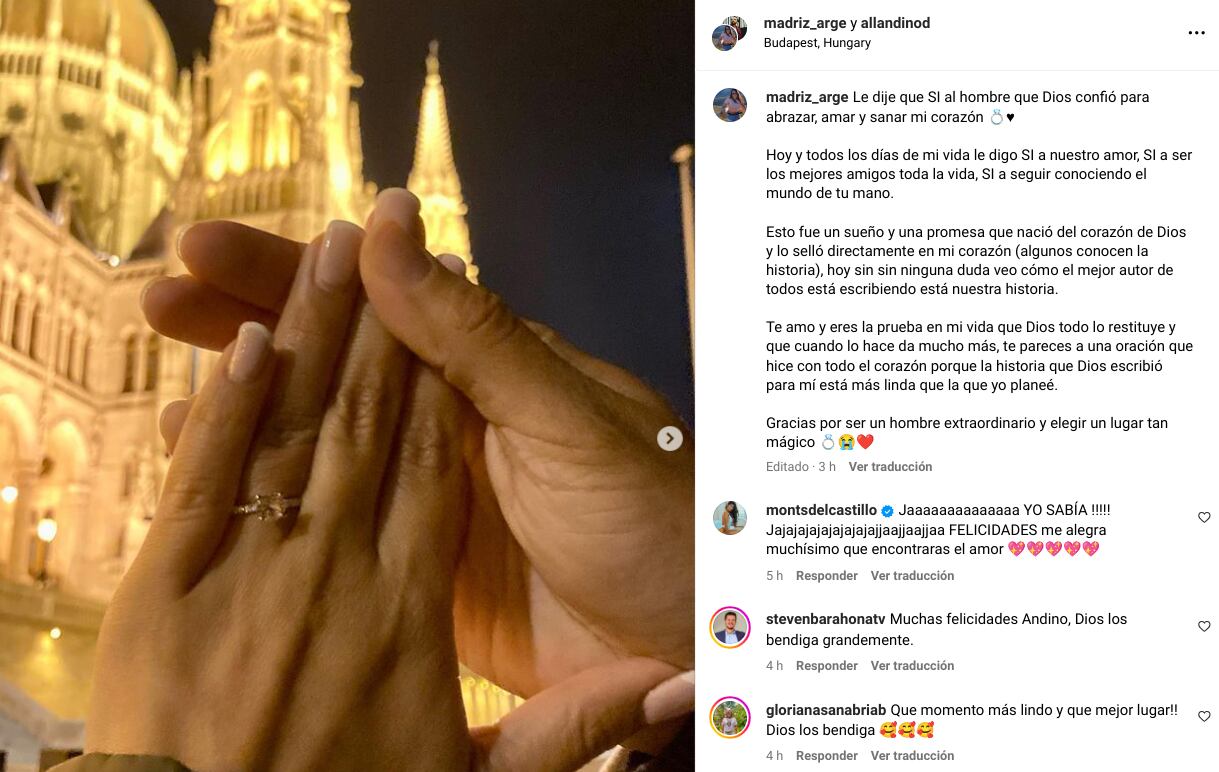Open madriz_arge's avatar beside the caption
The height and width of the screenshot is (772, 1219).
[x=730, y=105]
